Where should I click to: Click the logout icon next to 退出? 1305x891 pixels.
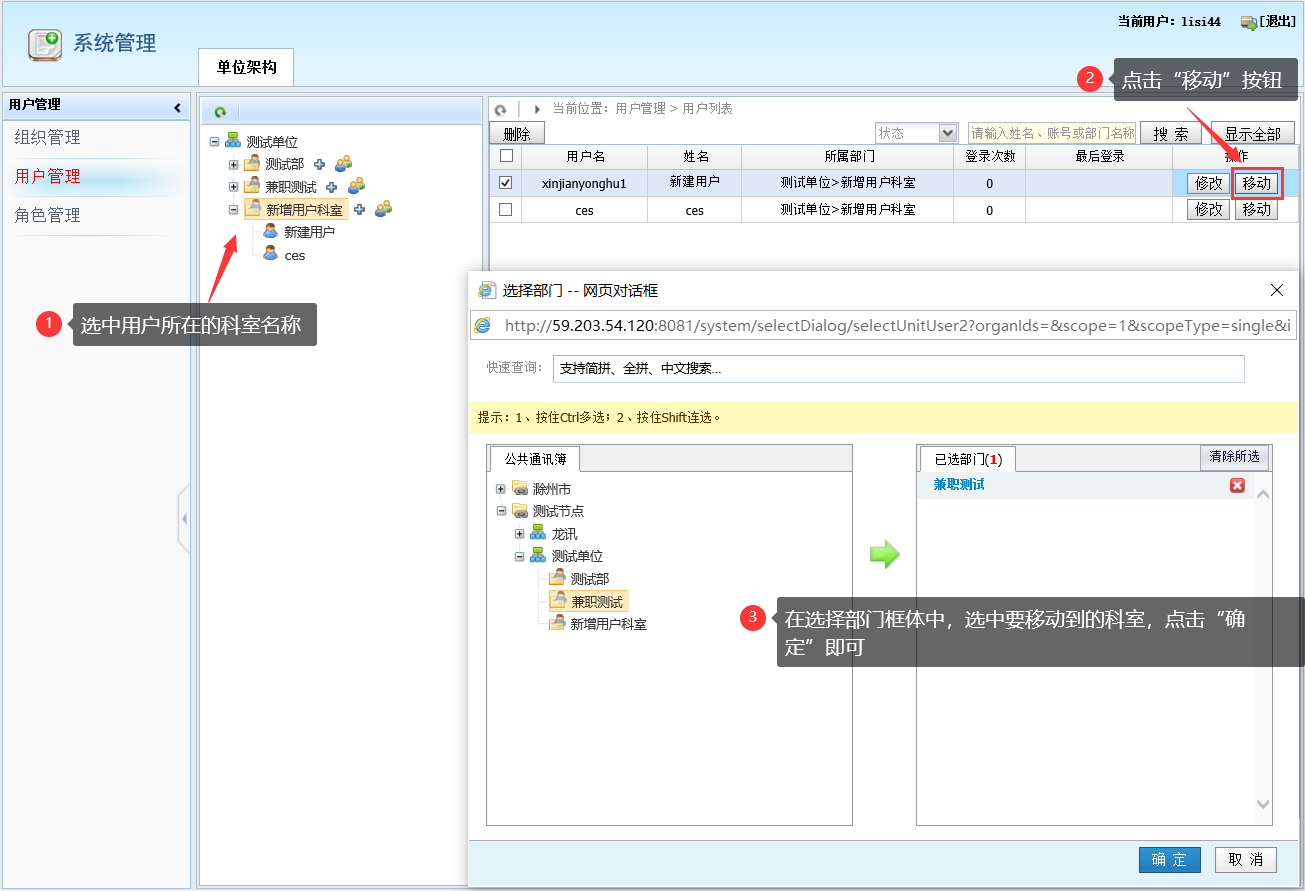(1249, 22)
